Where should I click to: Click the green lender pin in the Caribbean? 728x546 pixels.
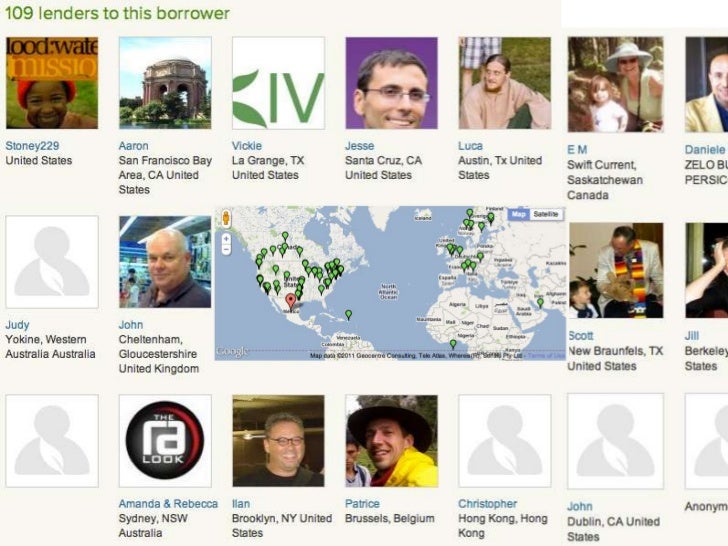pos(349,315)
